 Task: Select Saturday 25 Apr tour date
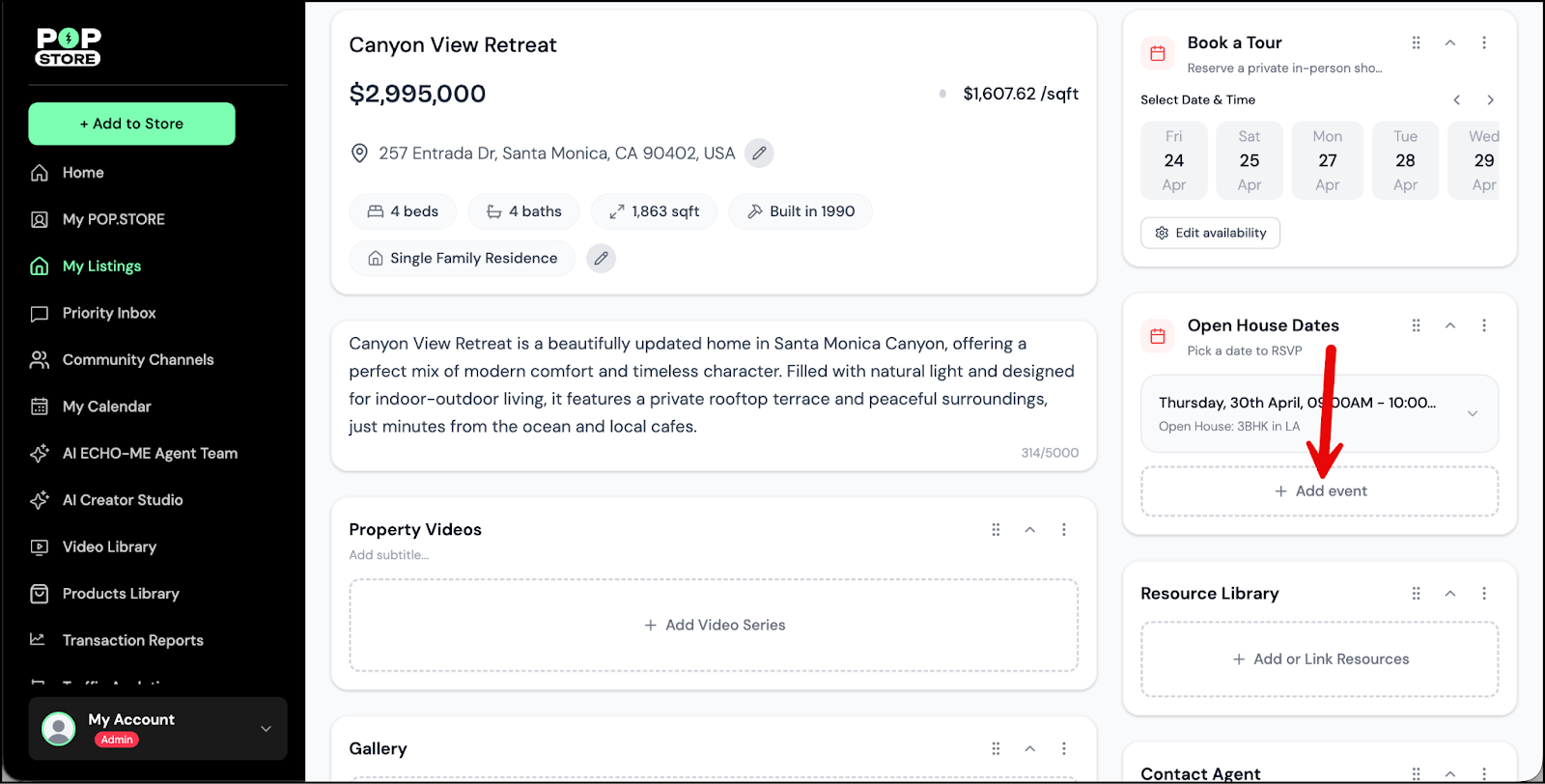click(1249, 160)
